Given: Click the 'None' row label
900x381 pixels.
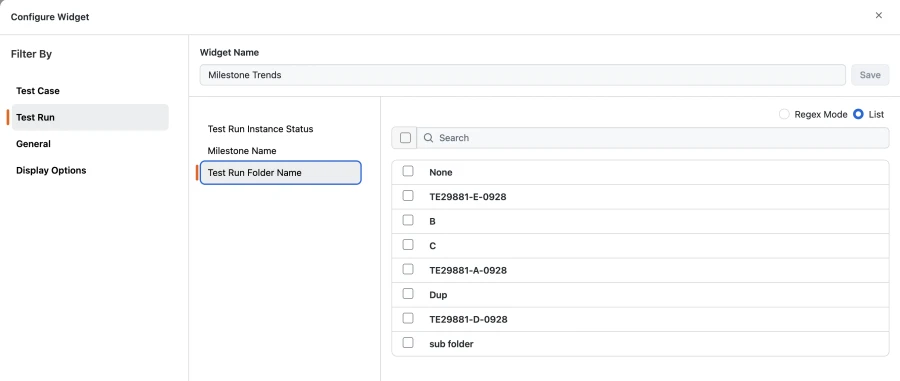Looking at the screenshot, I should click(441, 172).
